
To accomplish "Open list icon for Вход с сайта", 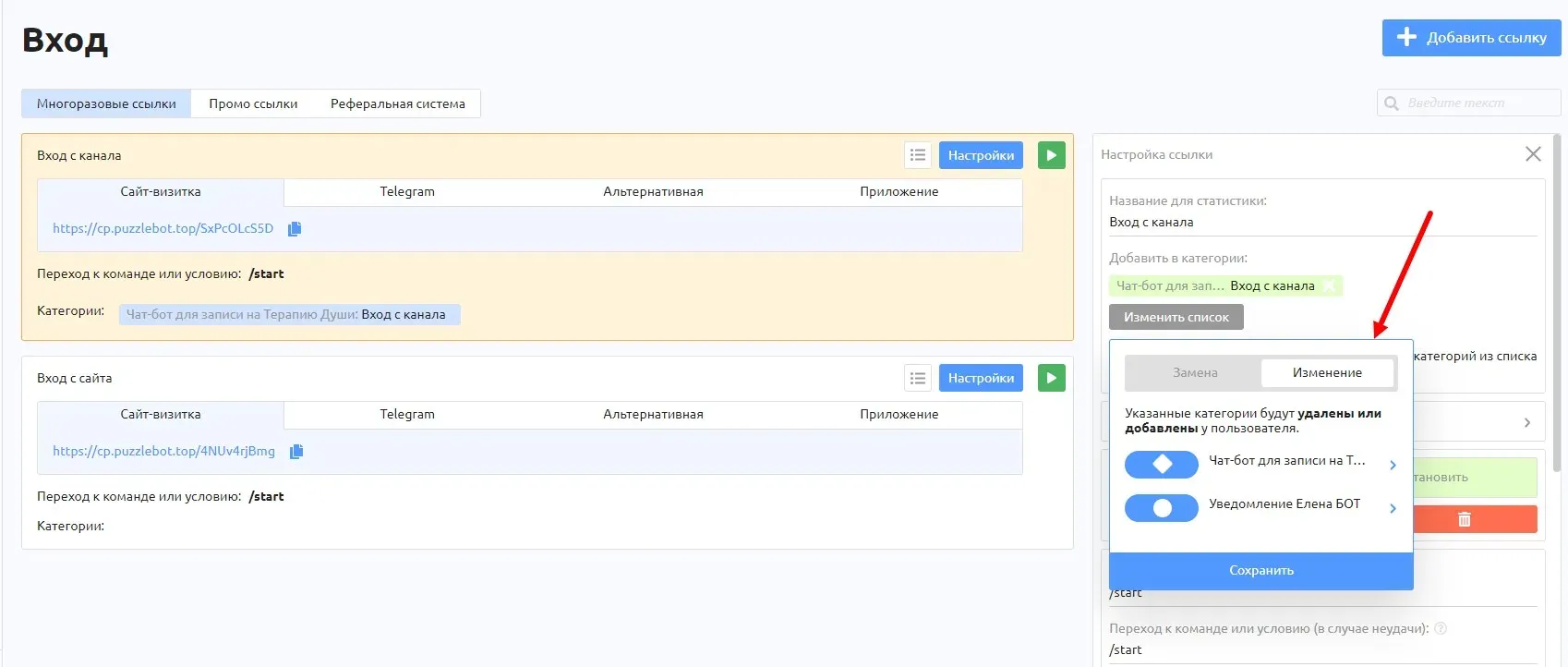I will coord(918,378).
